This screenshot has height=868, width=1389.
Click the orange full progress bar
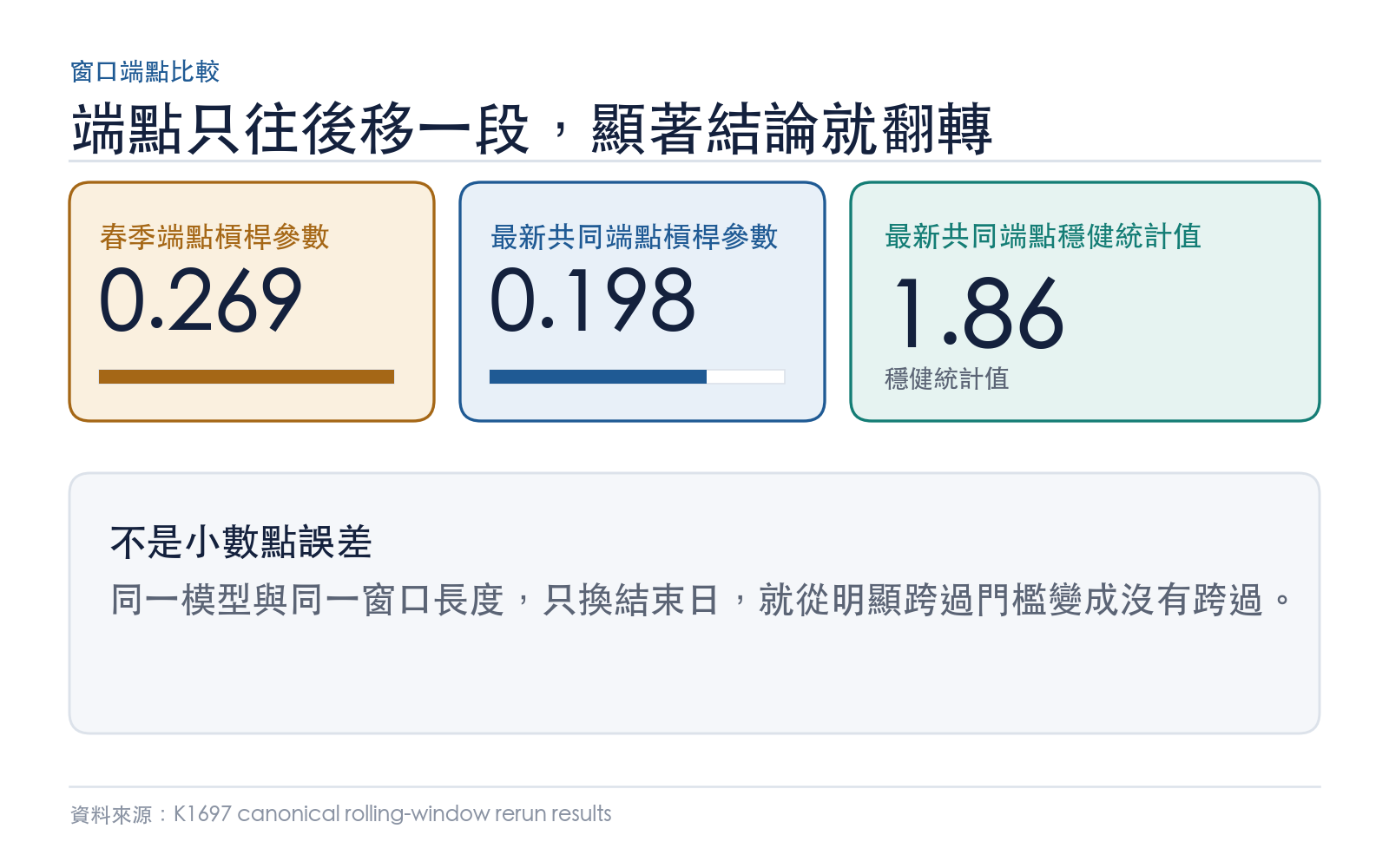[247, 377]
